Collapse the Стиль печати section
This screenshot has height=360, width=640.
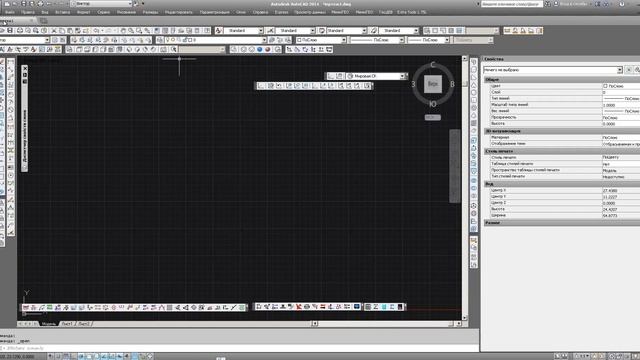pos(562,151)
